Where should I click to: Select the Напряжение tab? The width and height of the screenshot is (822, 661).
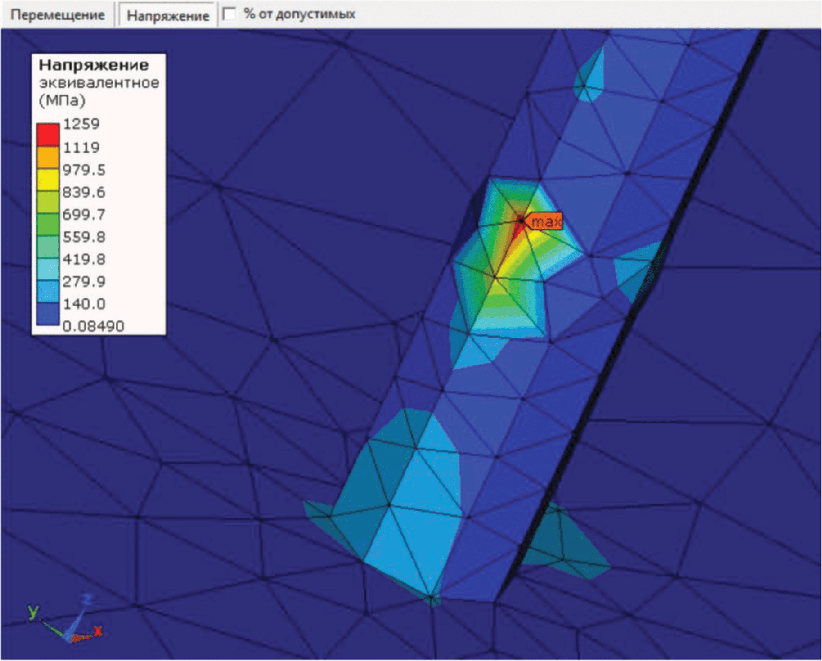pyautogui.click(x=168, y=15)
